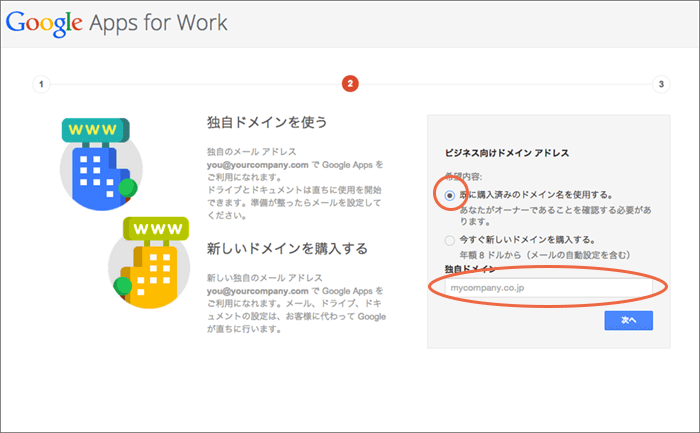Click the 新しい独自のメール アドレス line

pos(264,278)
